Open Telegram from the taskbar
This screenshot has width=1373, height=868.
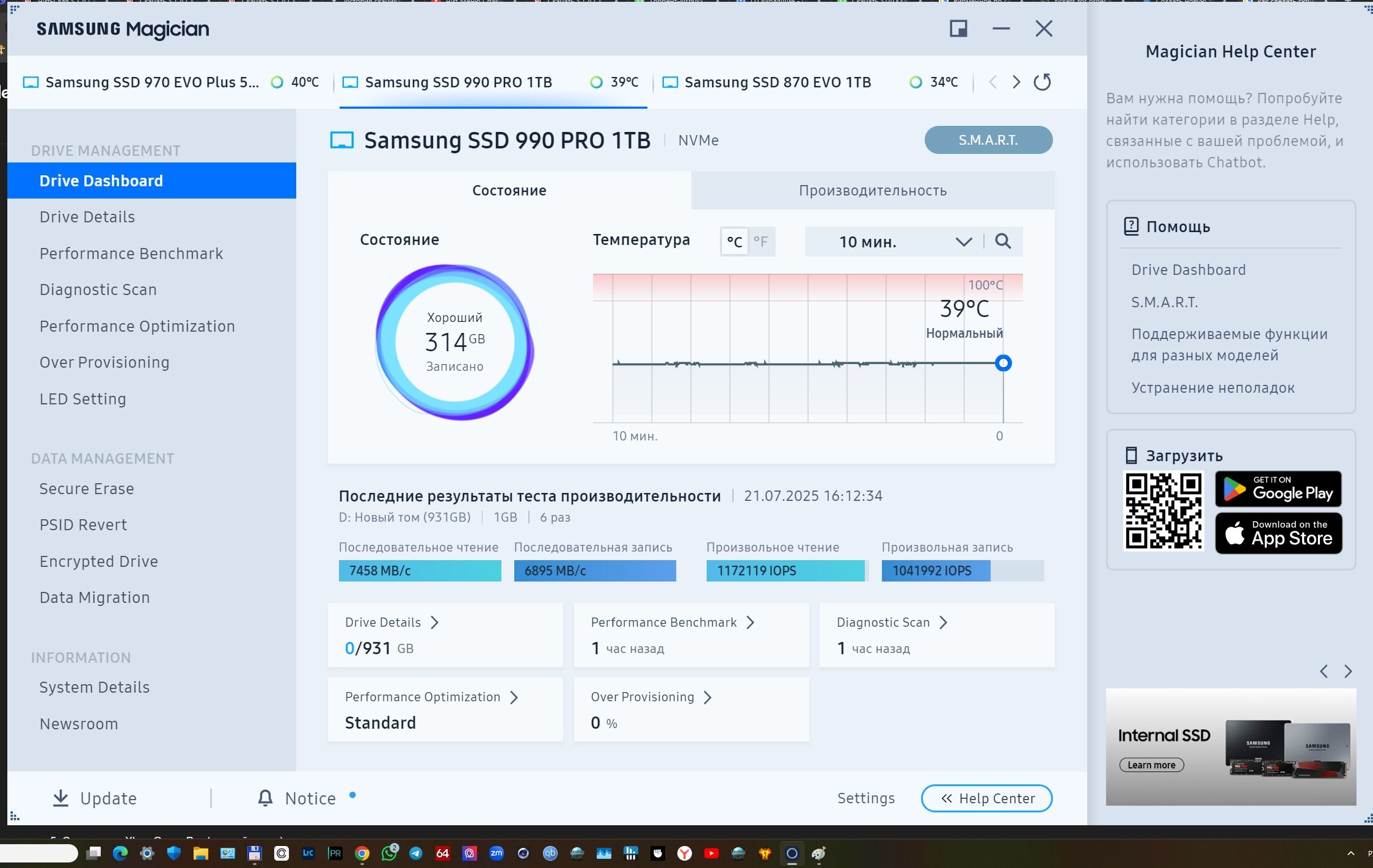[x=416, y=853]
